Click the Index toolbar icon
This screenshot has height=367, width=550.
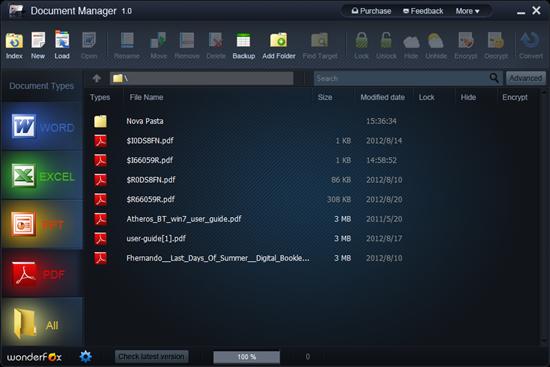coord(14,46)
